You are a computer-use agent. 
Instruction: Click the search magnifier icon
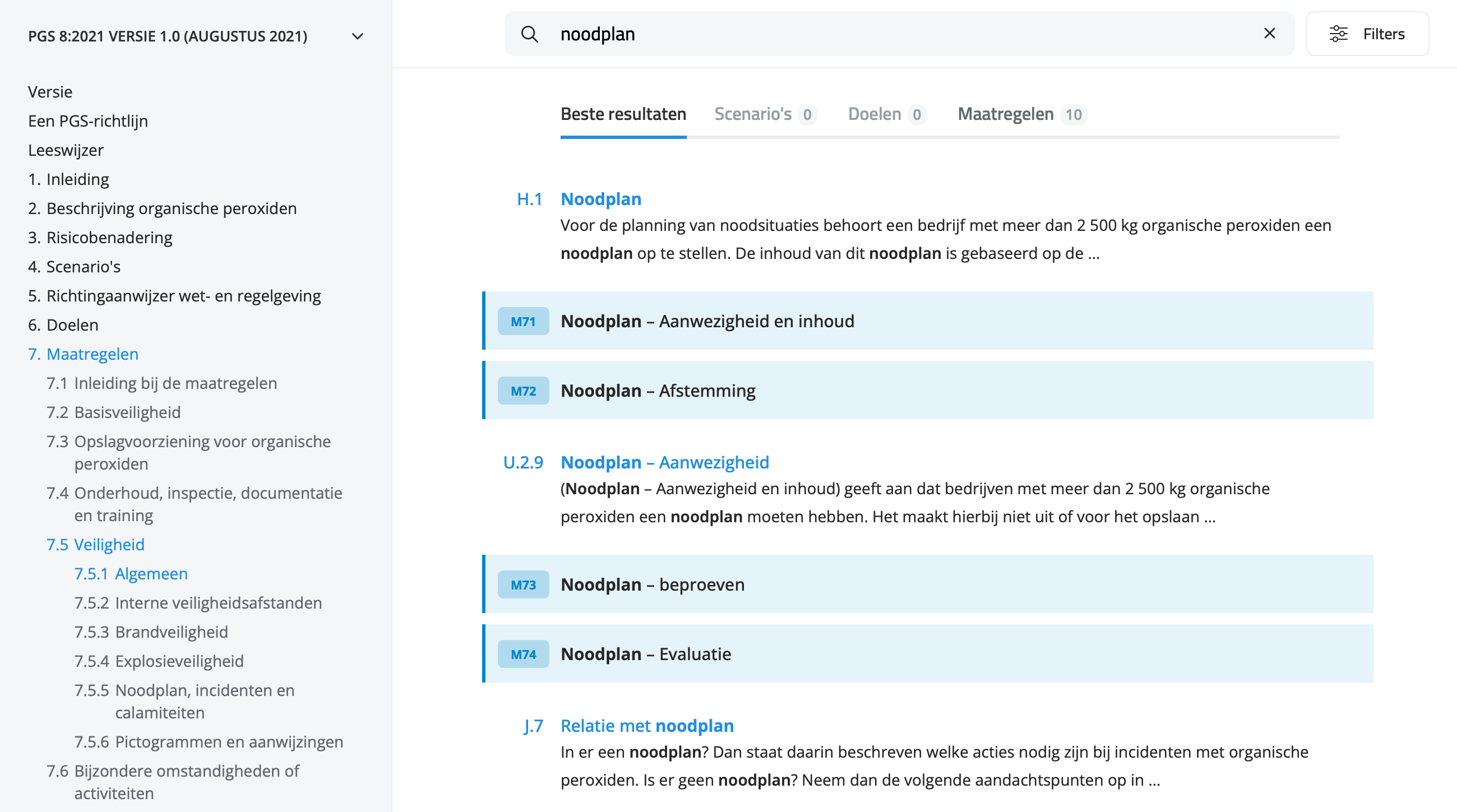(529, 34)
